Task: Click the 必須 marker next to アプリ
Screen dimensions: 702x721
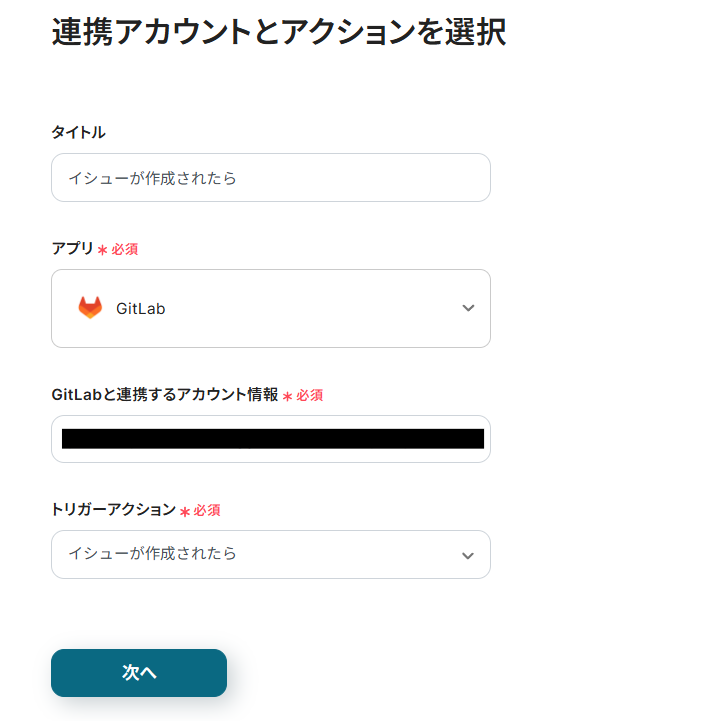Action: pos(125,250)
